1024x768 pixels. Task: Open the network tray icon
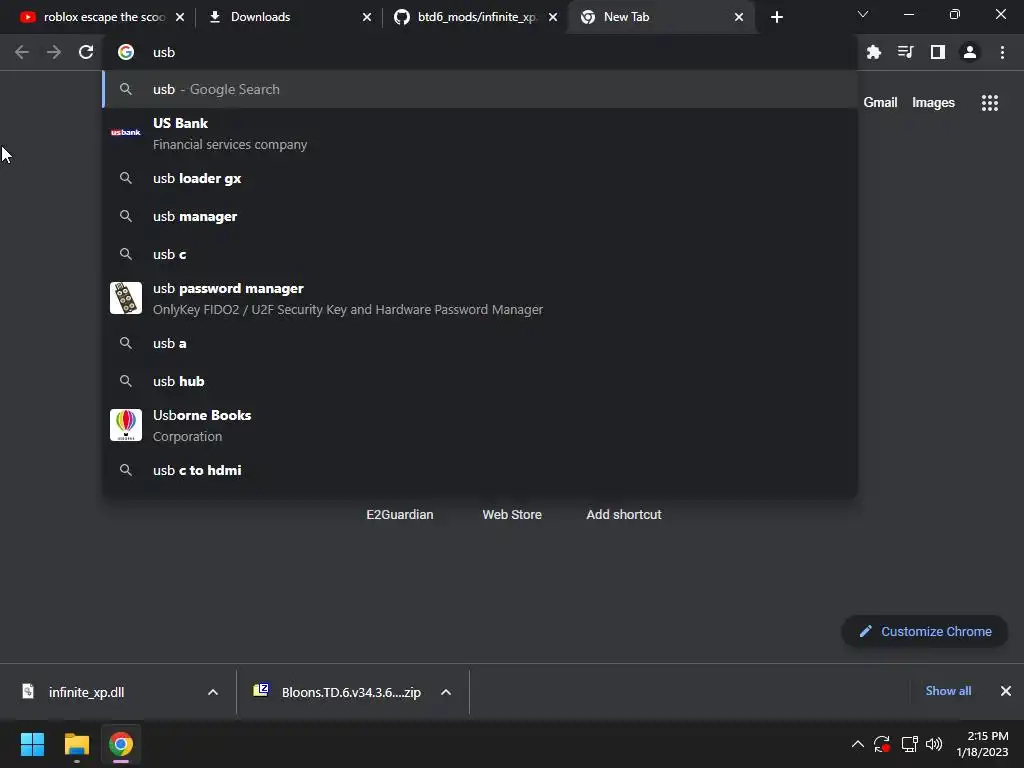909,744
